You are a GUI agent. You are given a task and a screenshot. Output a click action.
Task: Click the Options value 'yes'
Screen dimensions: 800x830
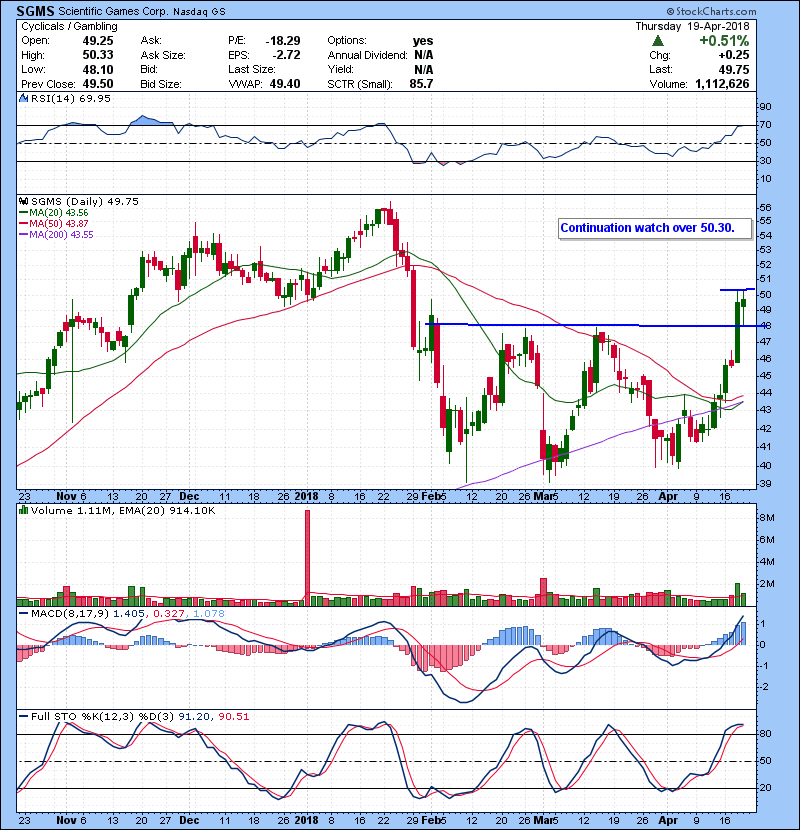coord(423,41)
